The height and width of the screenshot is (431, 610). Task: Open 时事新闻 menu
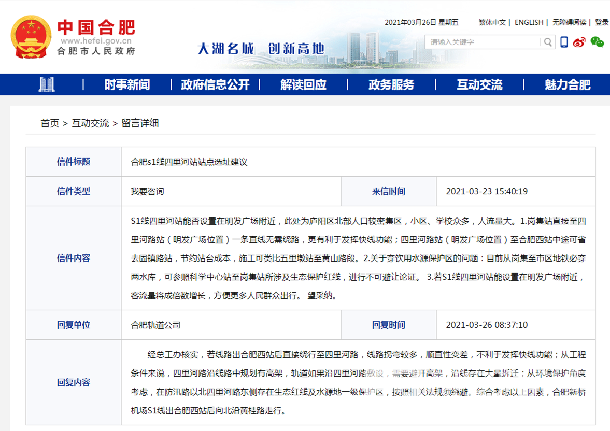(127, 84)
